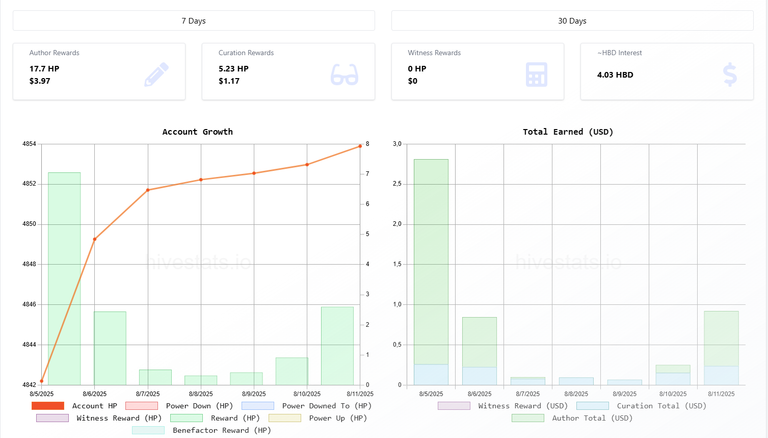Toggle Account HP legend swatch
The height and width of the screenshot is (438, 768).
[48, 406]
